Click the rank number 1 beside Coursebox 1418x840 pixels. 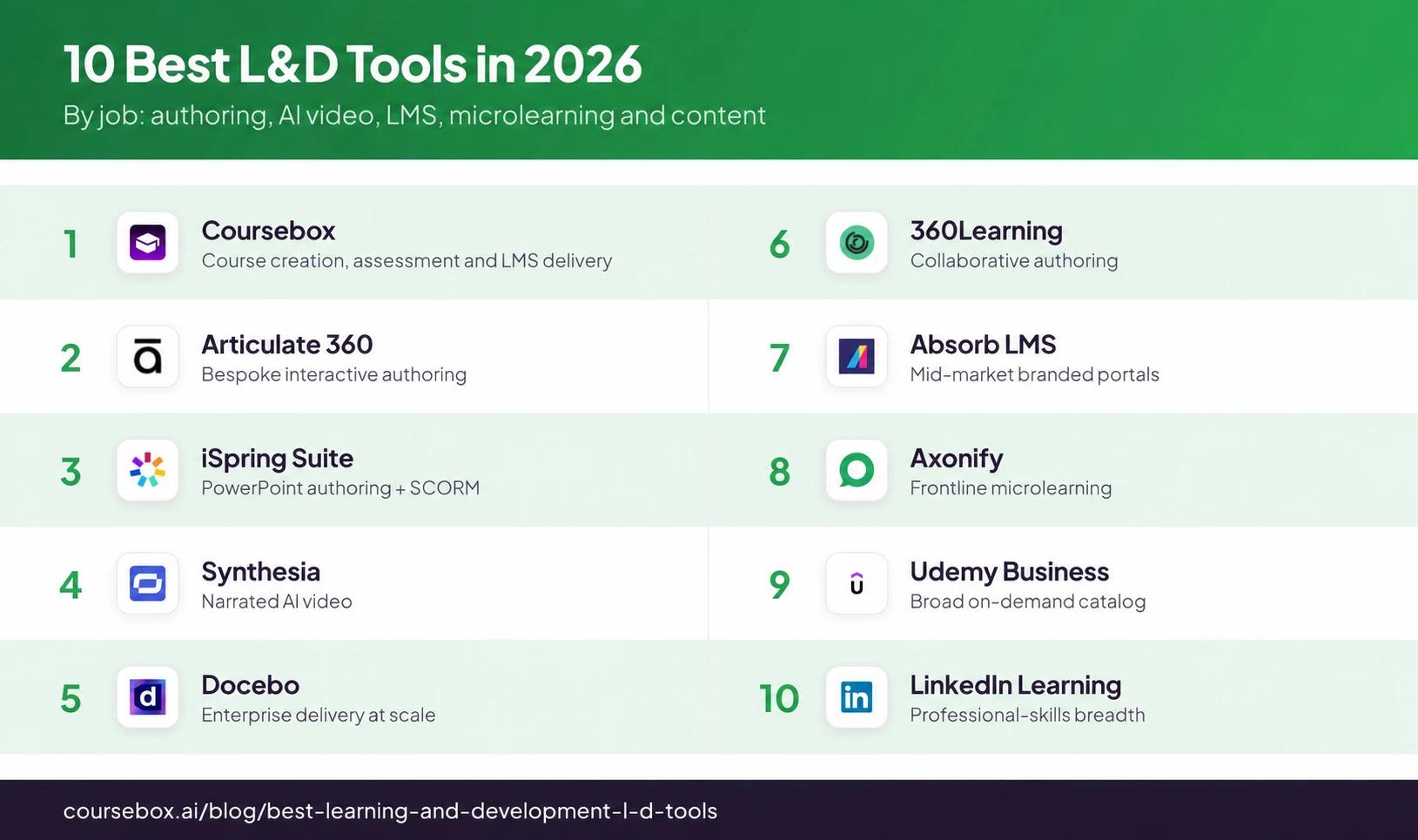(71, 245)
